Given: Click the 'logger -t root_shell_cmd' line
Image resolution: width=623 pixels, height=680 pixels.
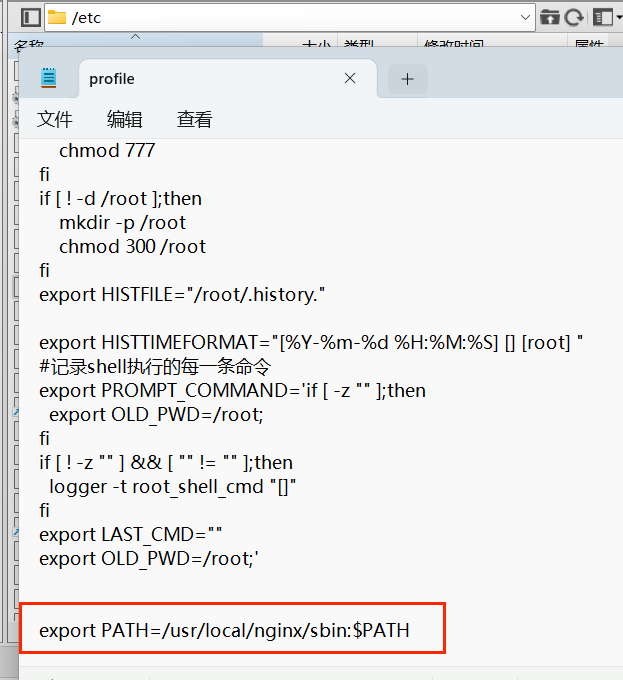Looking at the screenshot, I should 173,487.
